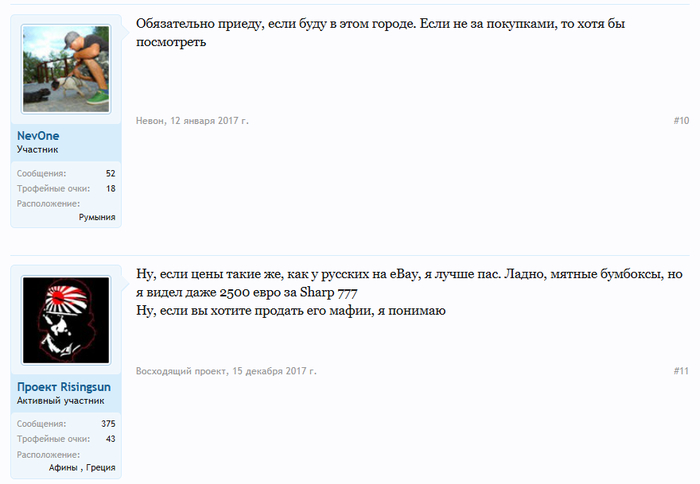Click Risingsun's trophy points value 43

(x=110, y=439)
